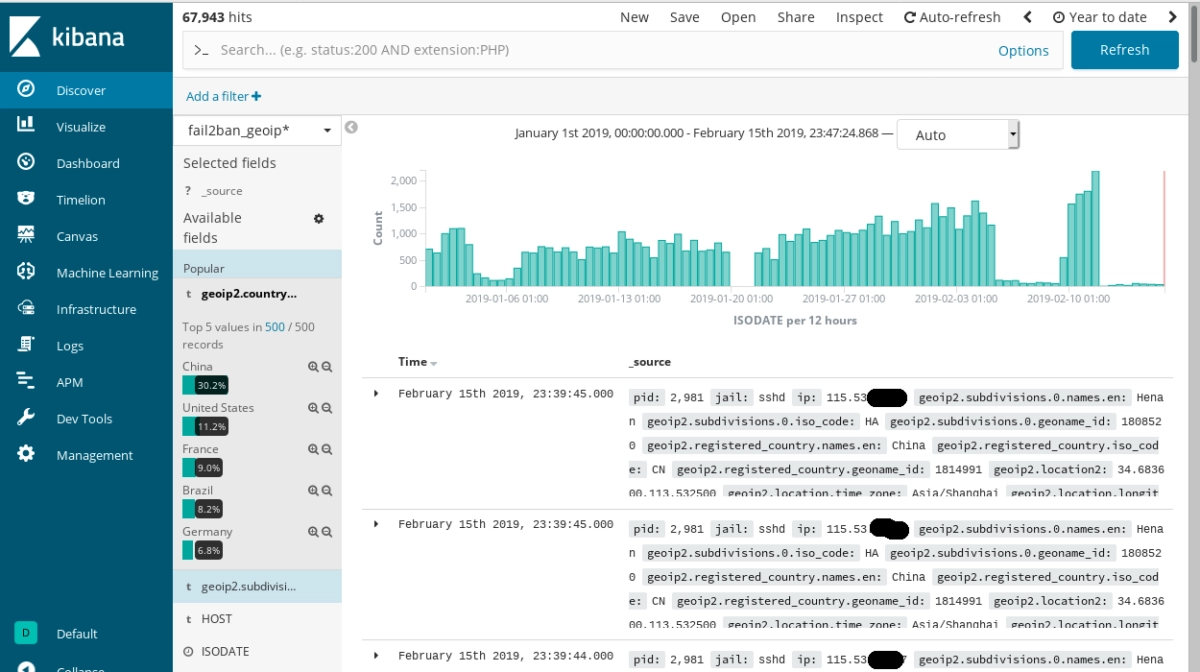The image size is (1200, 672).
Task: Open the Visualize chart icon
Action: point(26,125)
